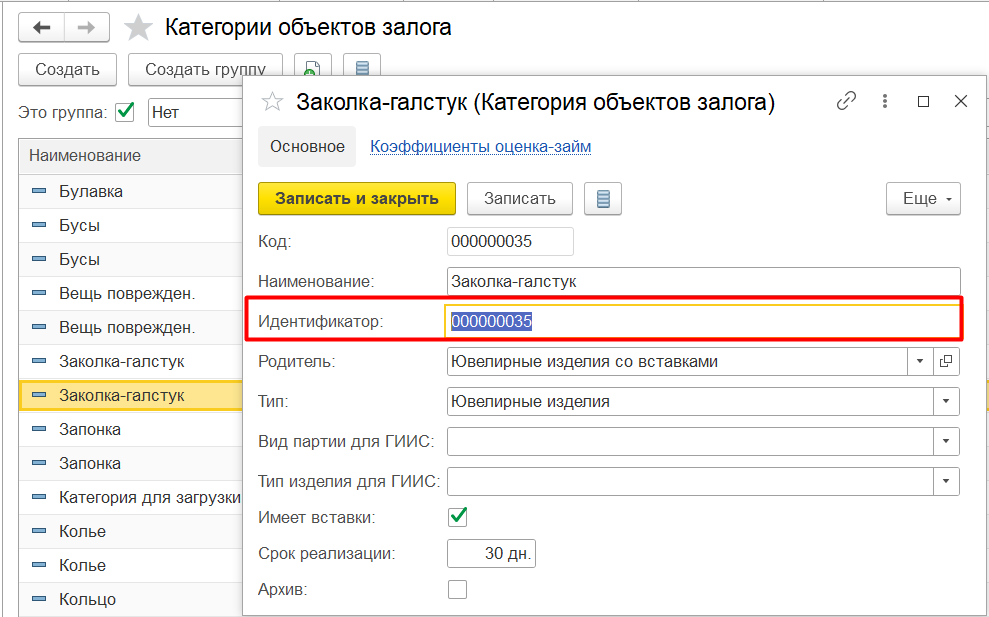Click the back navigation arrow
989x617 pixels.
pyautogui.click(x=42, y=28)
